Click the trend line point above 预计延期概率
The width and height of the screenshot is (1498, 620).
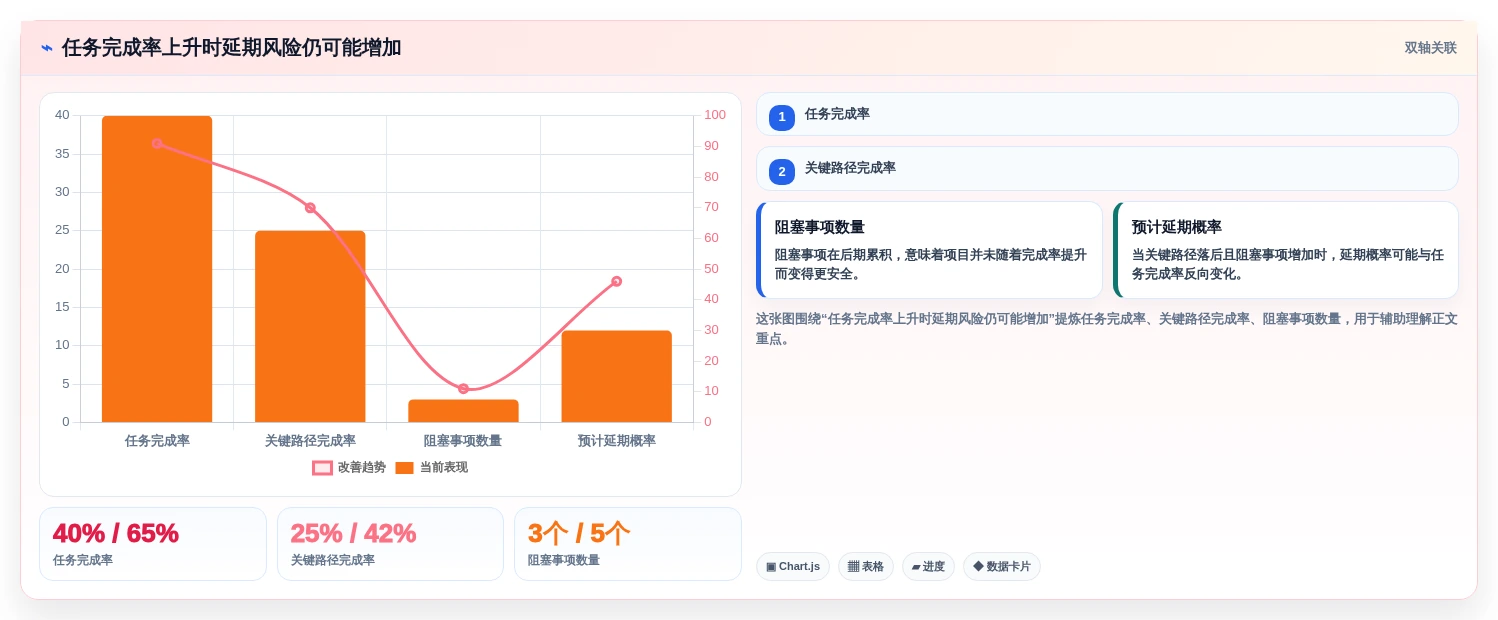(616, 281)
